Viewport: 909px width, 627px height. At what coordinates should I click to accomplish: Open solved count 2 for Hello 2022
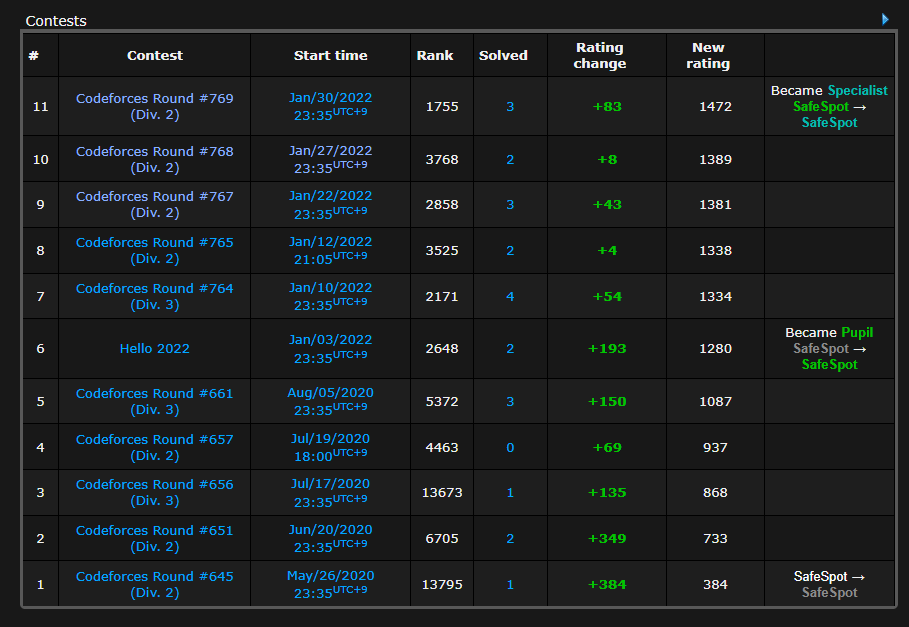[510, 348]
